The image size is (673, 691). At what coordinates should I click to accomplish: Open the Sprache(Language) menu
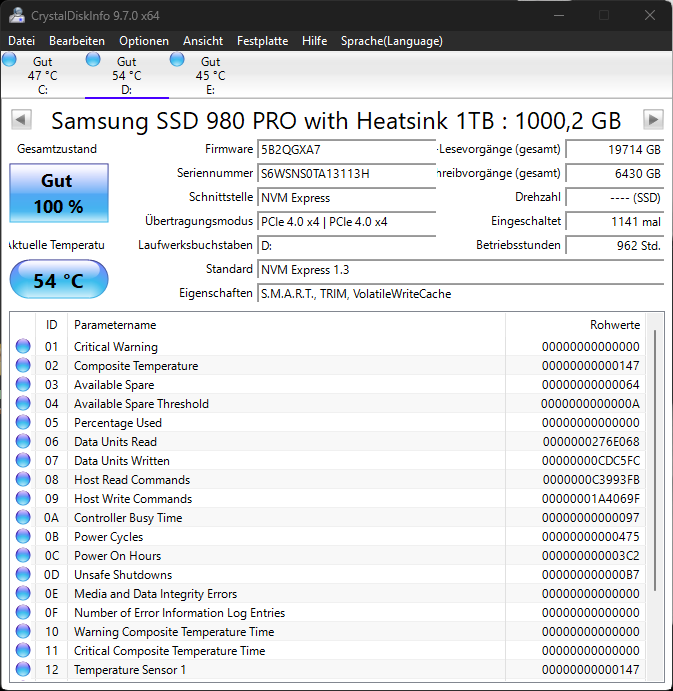391,41
